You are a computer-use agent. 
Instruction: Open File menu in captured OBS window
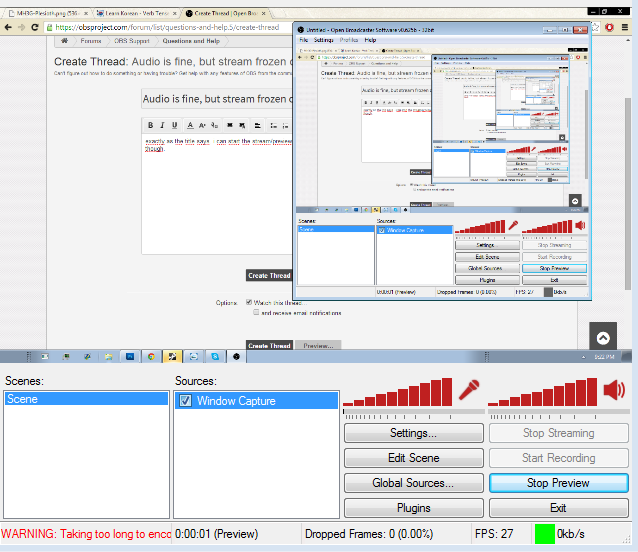(x=304, y=40)
